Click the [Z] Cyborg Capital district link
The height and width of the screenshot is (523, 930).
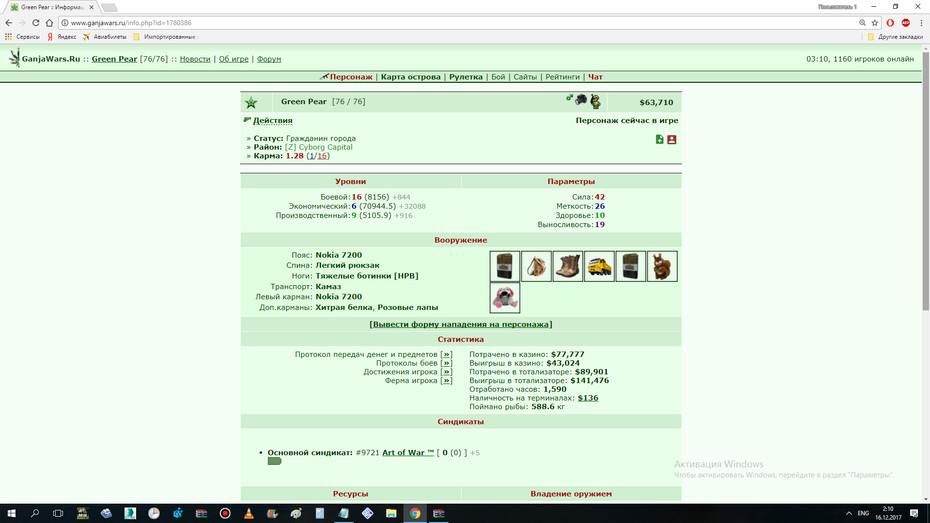coord(319,147)
